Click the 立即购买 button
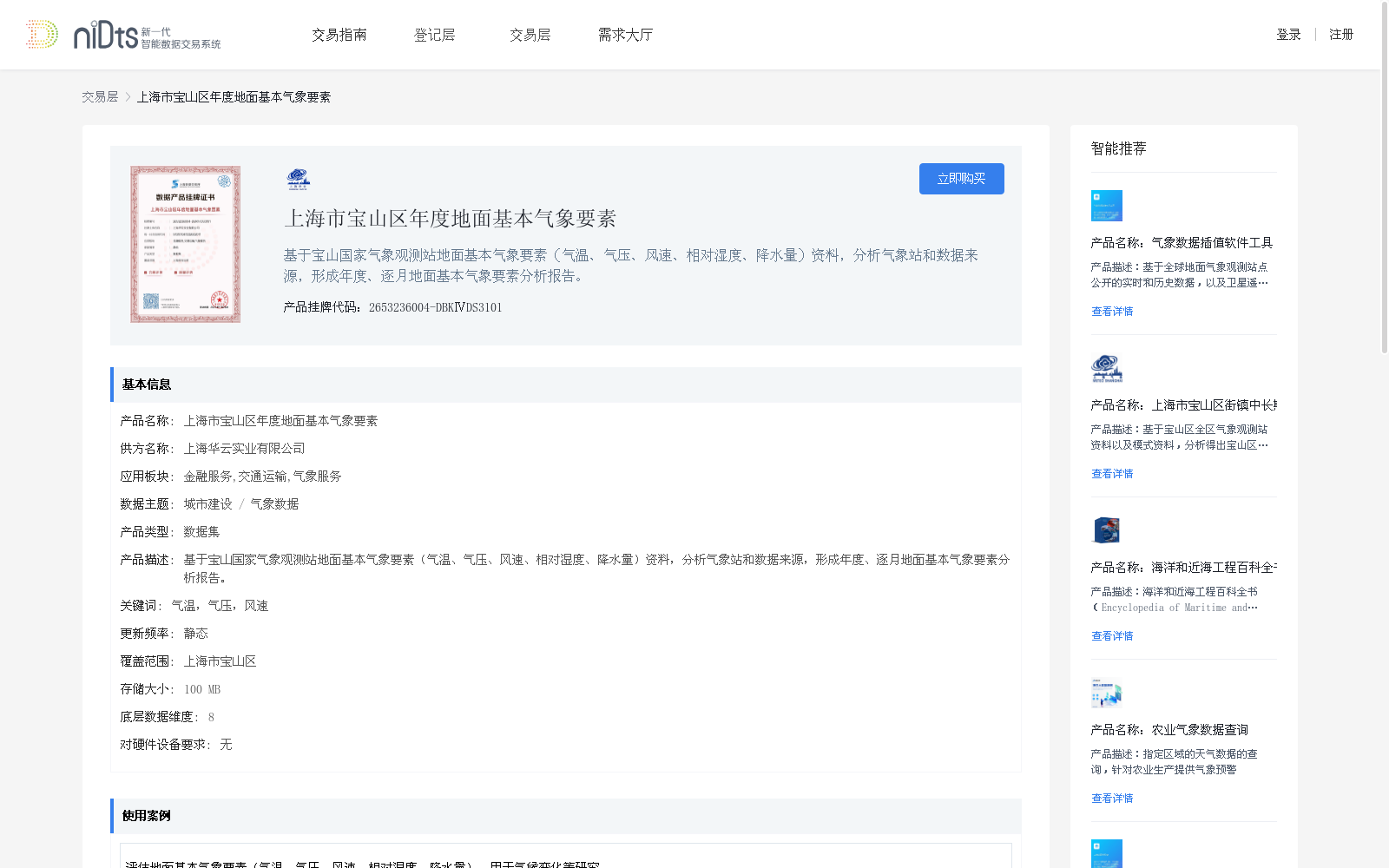 point(962,179)
